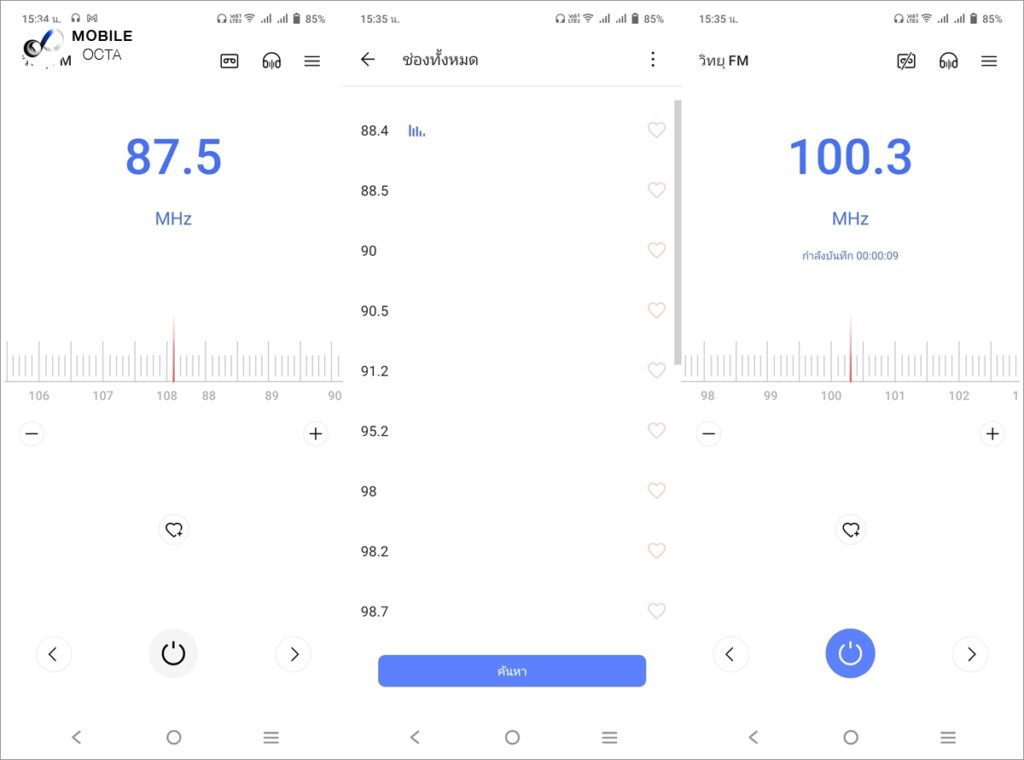This screenshot has height=760, width=1024.
Task: Favorite the 88.4 station heart
Action: coord(656,130)
